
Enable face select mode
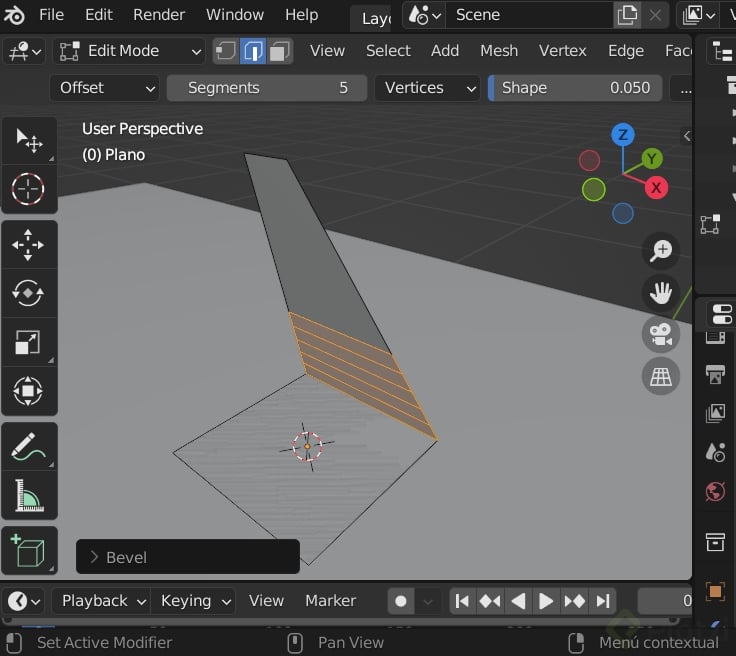tap(279, 51)
